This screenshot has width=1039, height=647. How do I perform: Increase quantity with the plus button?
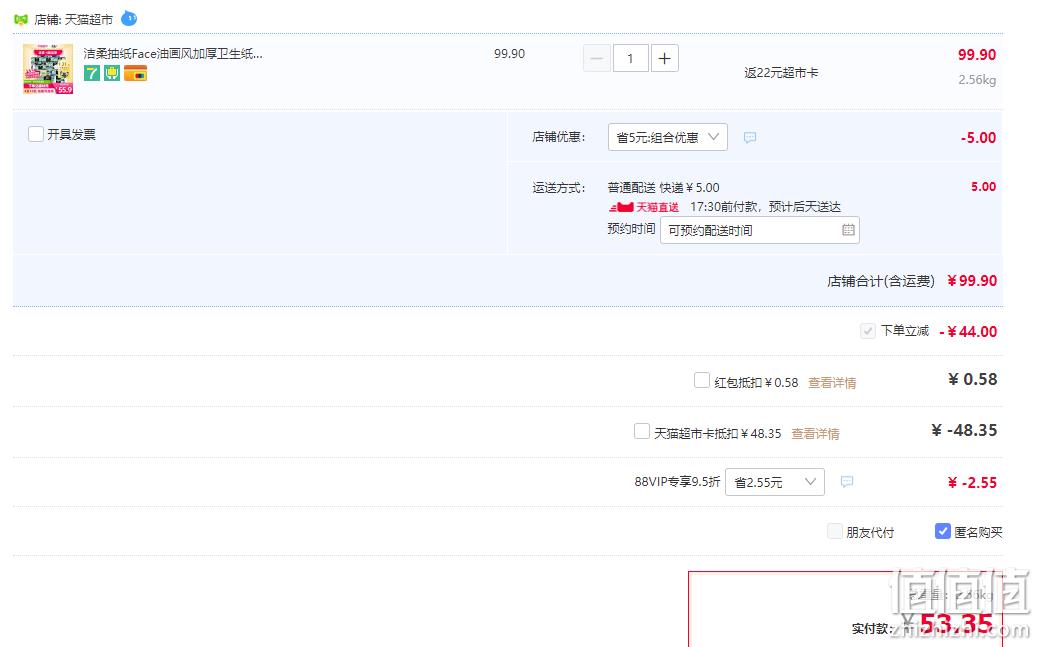[665, 58]
